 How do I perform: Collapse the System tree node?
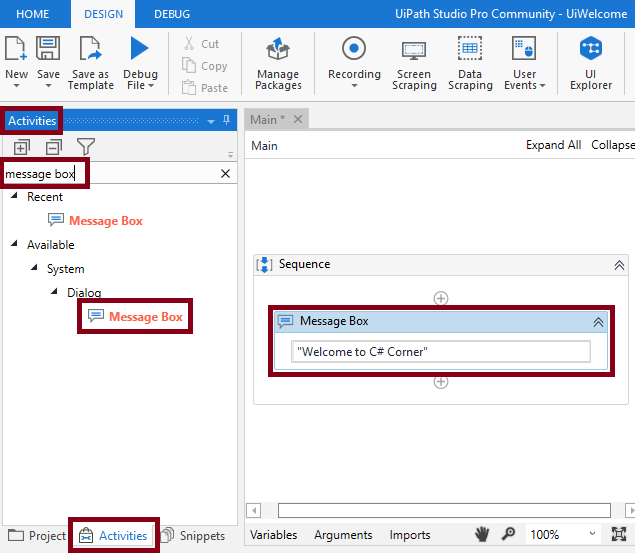pos(34,268)
